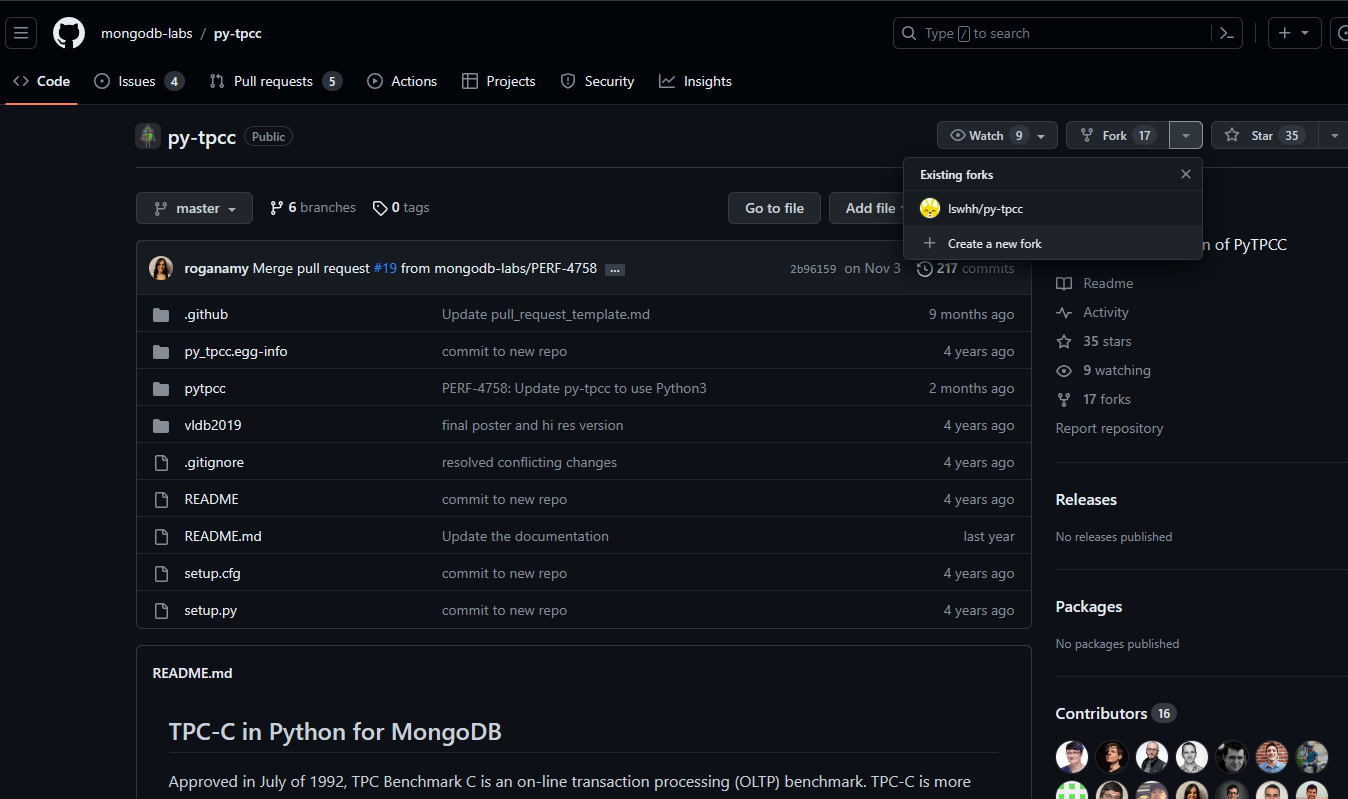This screenshot has height=799, width=1348.
Task: Click Report repository link
Action: coord(1109,428)
